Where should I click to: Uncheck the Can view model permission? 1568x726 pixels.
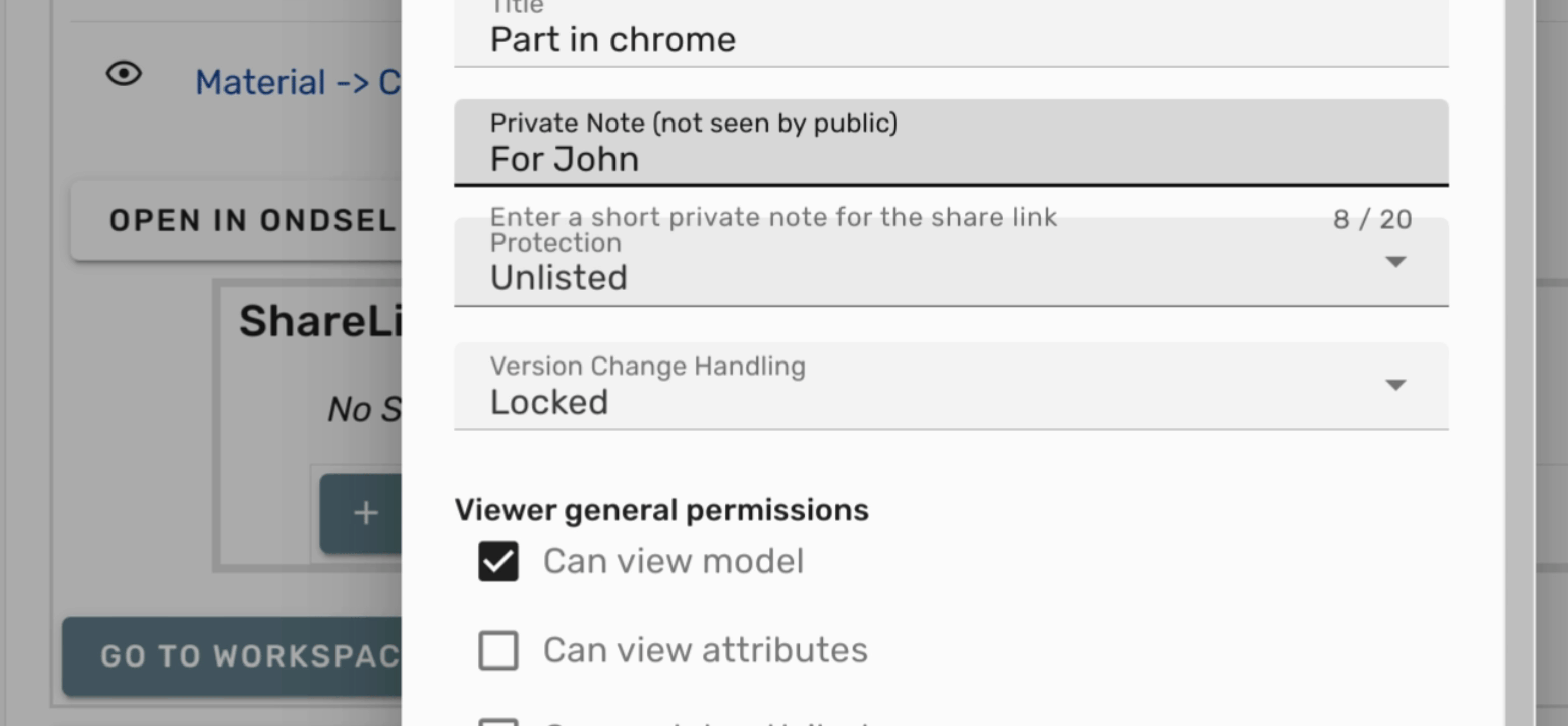pos(498,560)
